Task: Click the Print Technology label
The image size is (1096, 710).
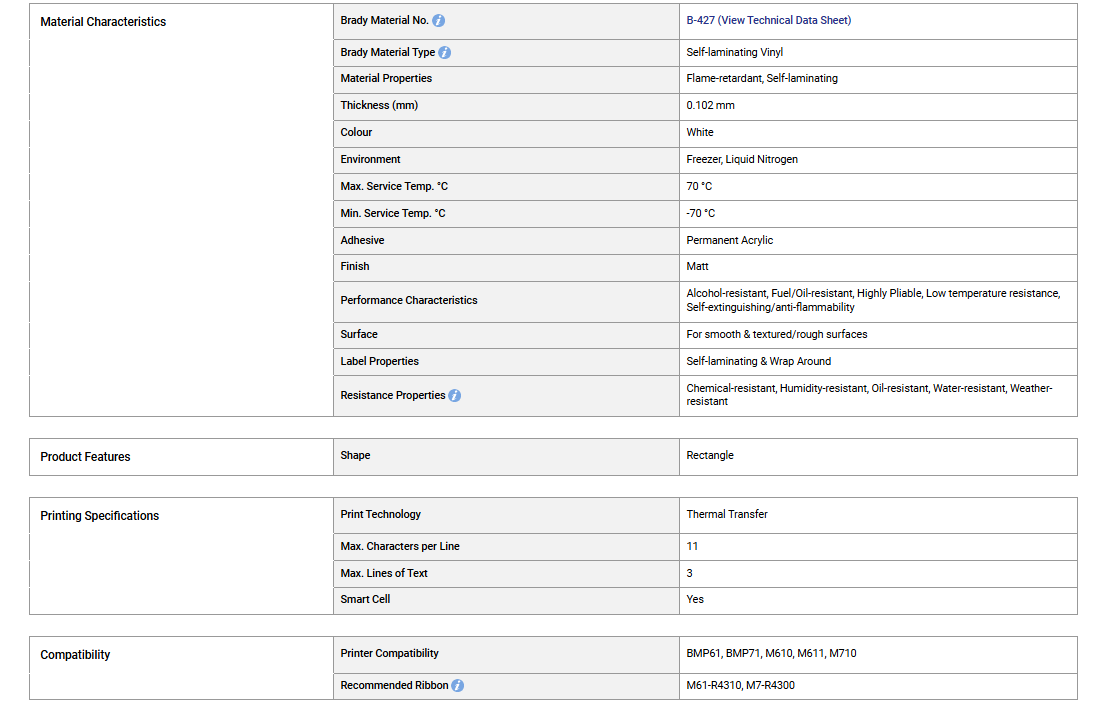Action: click(381, 514)
